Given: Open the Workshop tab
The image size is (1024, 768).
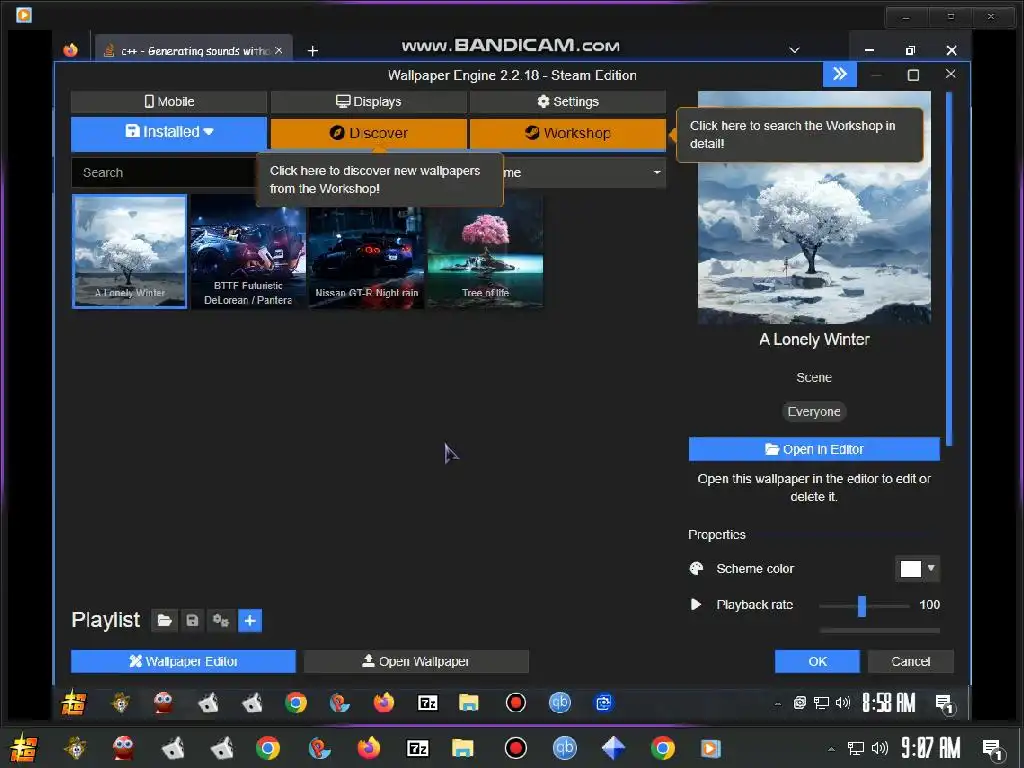Looking at the screenshot, I should (568, 133).
